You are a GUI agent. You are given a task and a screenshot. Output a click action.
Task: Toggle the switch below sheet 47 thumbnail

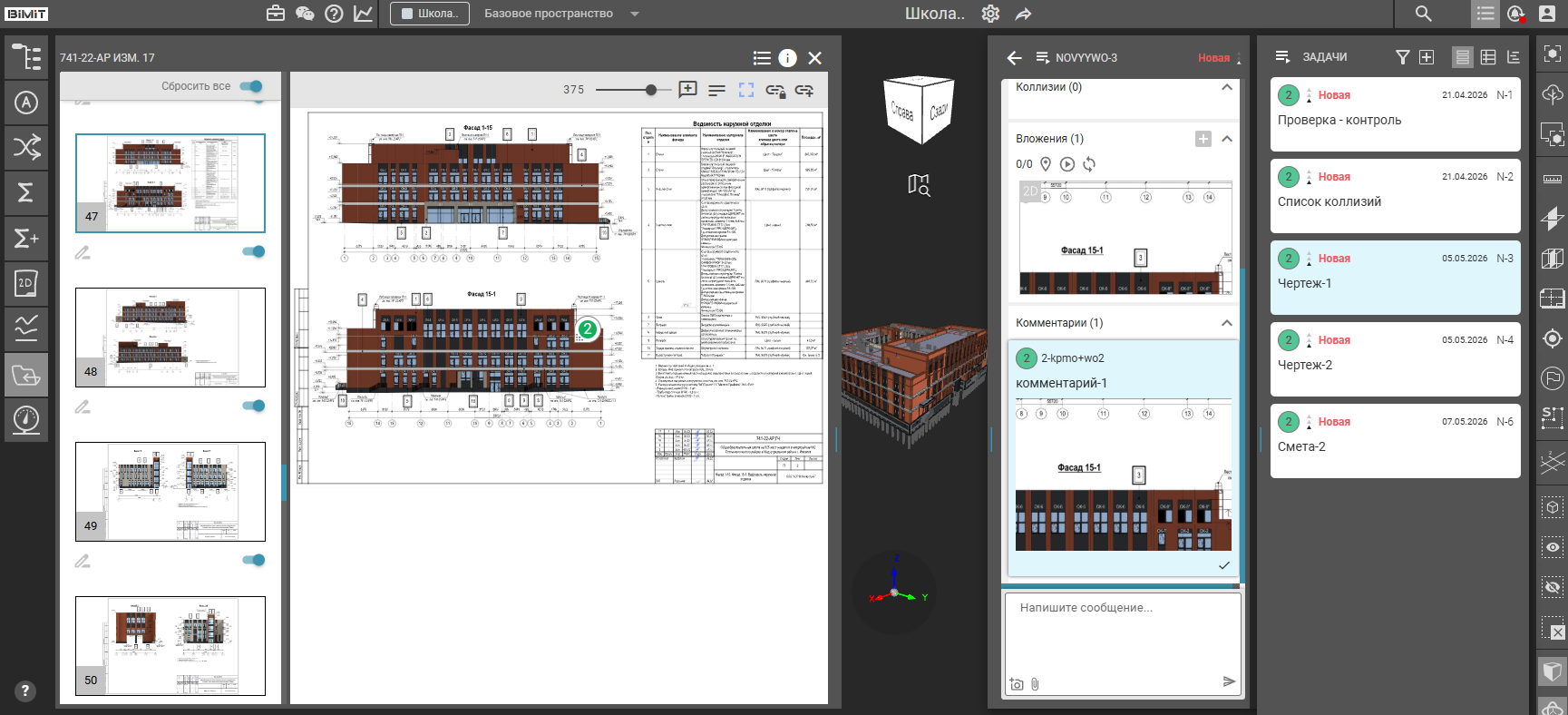pyautogui.click(x=254, y=251)
